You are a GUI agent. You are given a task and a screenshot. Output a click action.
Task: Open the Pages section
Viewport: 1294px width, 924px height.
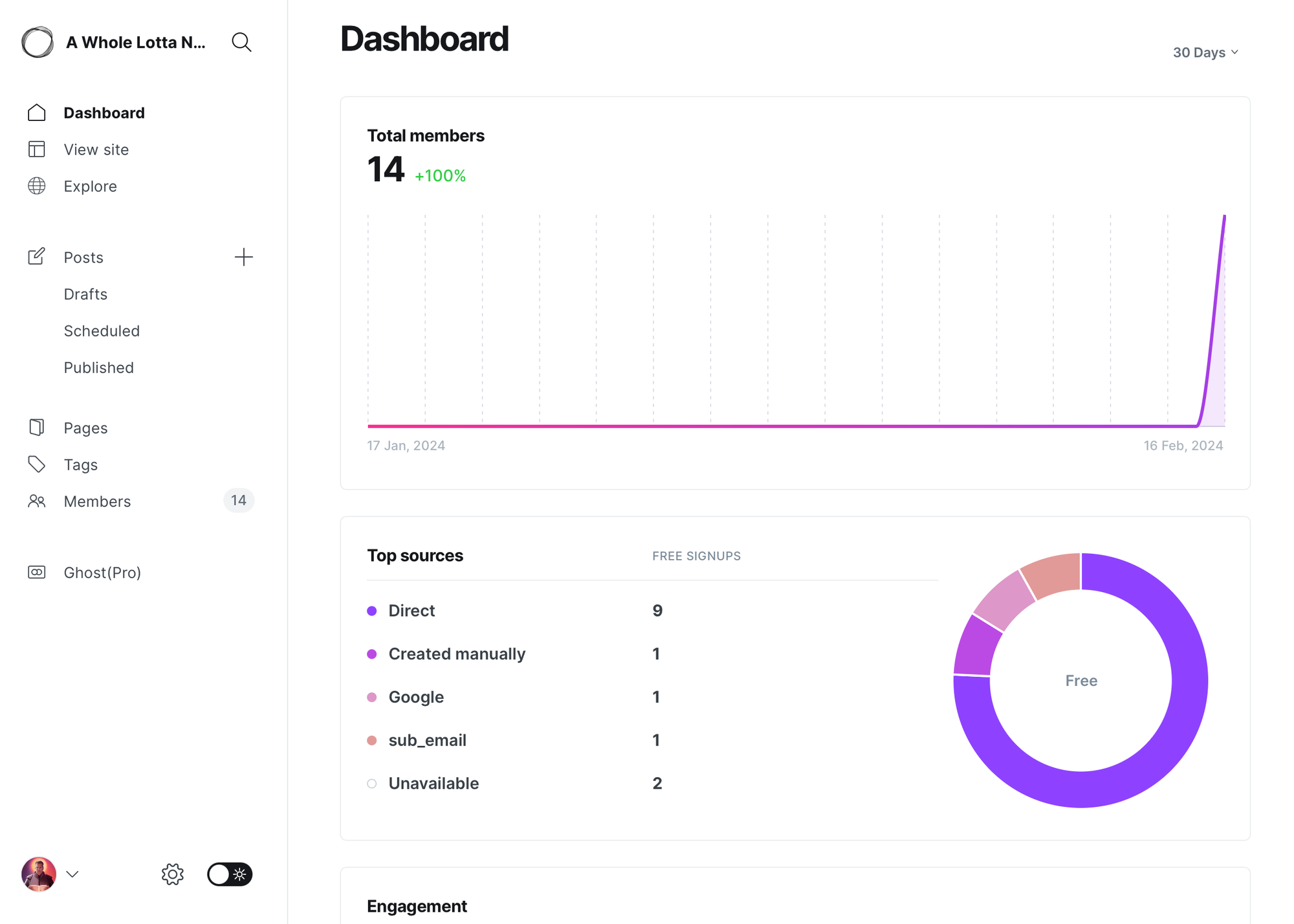(x=85, y=428)
